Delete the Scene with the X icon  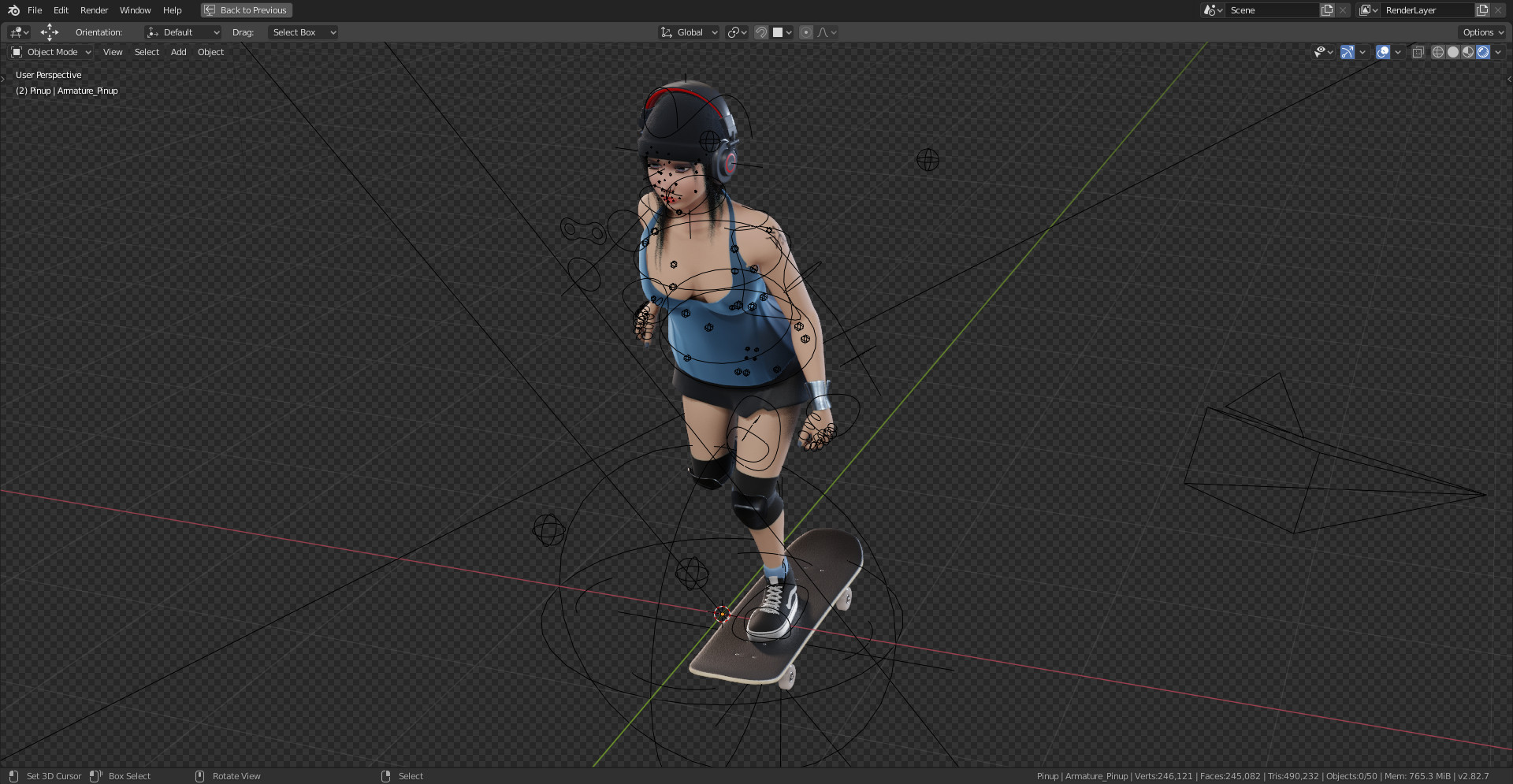tap(1343, 10)
